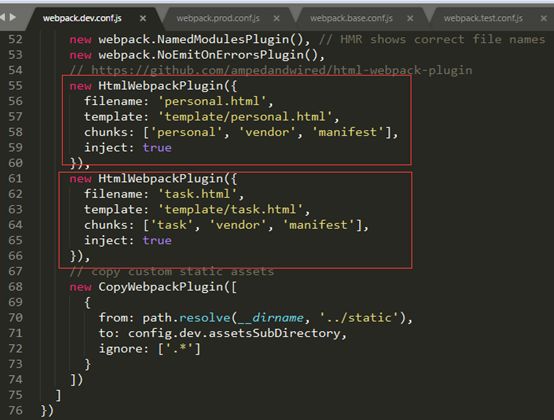The height and width of the screenshot is (420, 554).
Task: Click CopyWebpackPlugin on line 68
Action: click(x=161, y=286)
